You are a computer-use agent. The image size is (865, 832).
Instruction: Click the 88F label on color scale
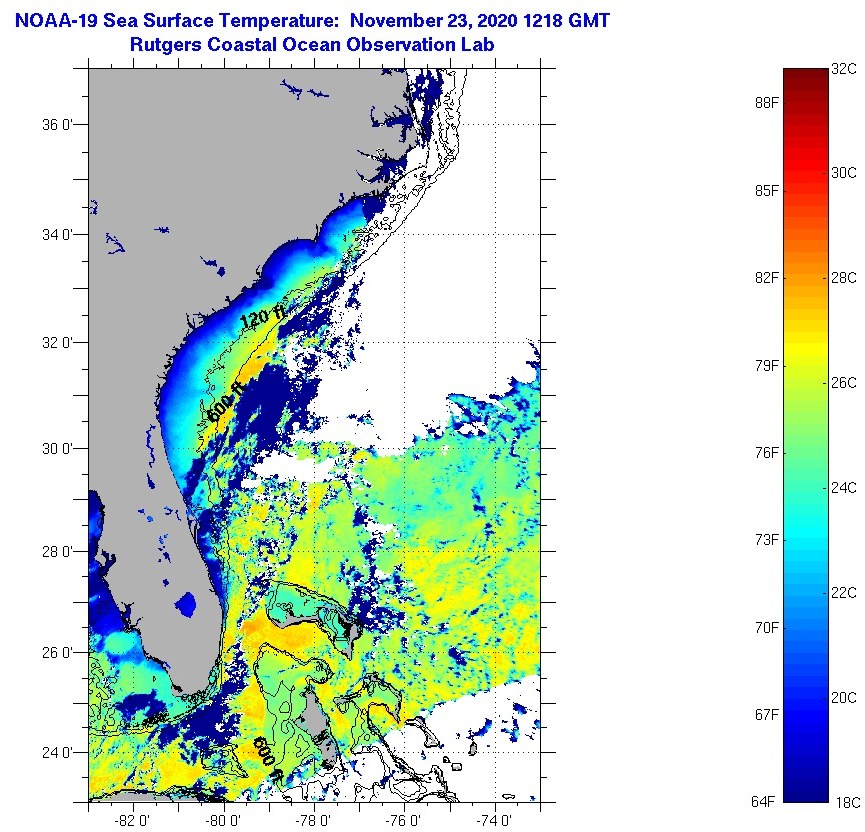pyautogui.click(x=767, y=103)
